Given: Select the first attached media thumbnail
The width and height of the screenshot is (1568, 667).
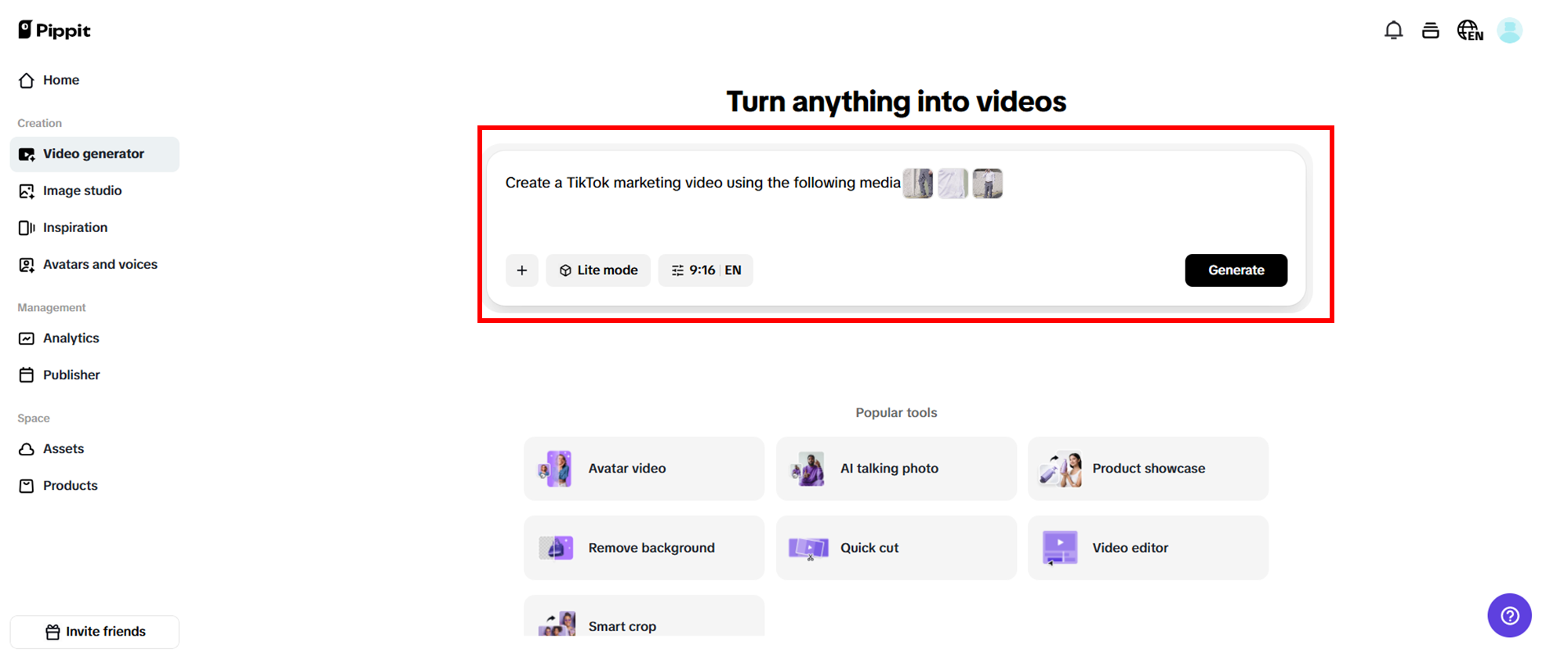Looking at the screenshot, I should 917,183.
